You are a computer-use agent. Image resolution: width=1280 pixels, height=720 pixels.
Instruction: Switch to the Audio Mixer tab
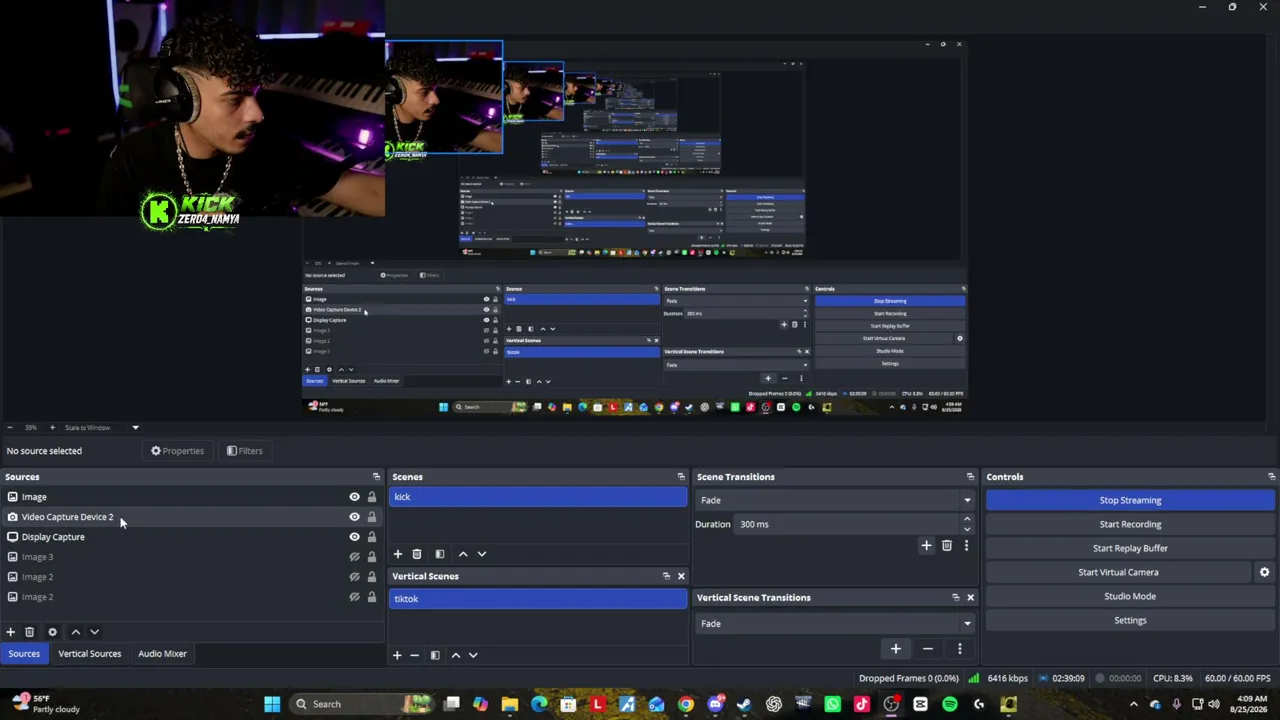(162, 654)
